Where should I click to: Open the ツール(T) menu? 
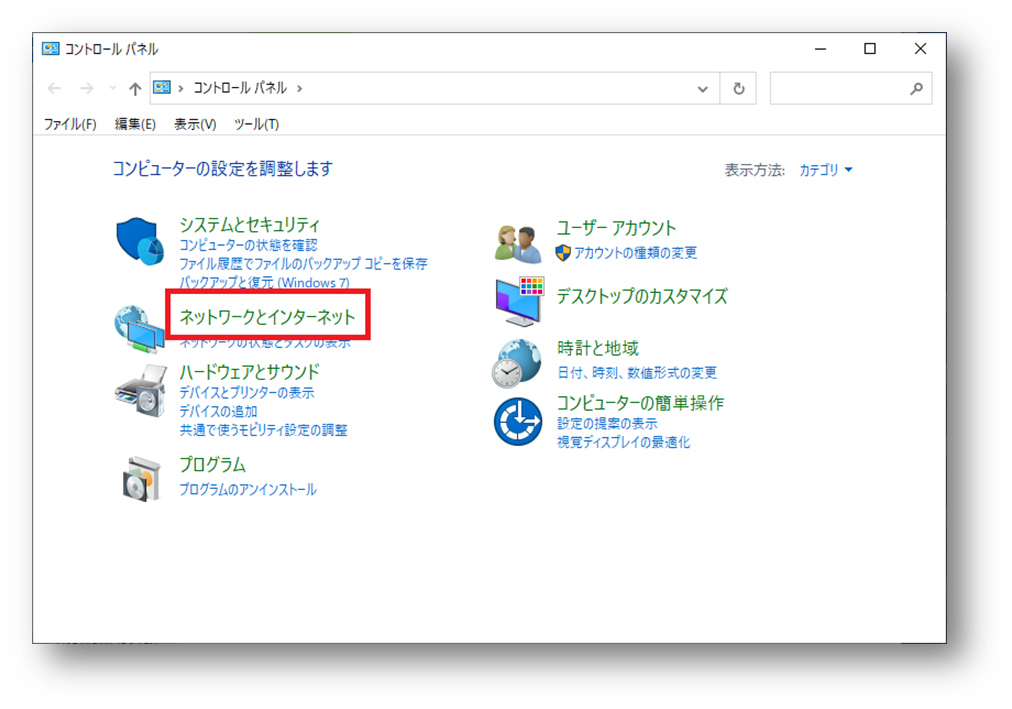(256, 124)
